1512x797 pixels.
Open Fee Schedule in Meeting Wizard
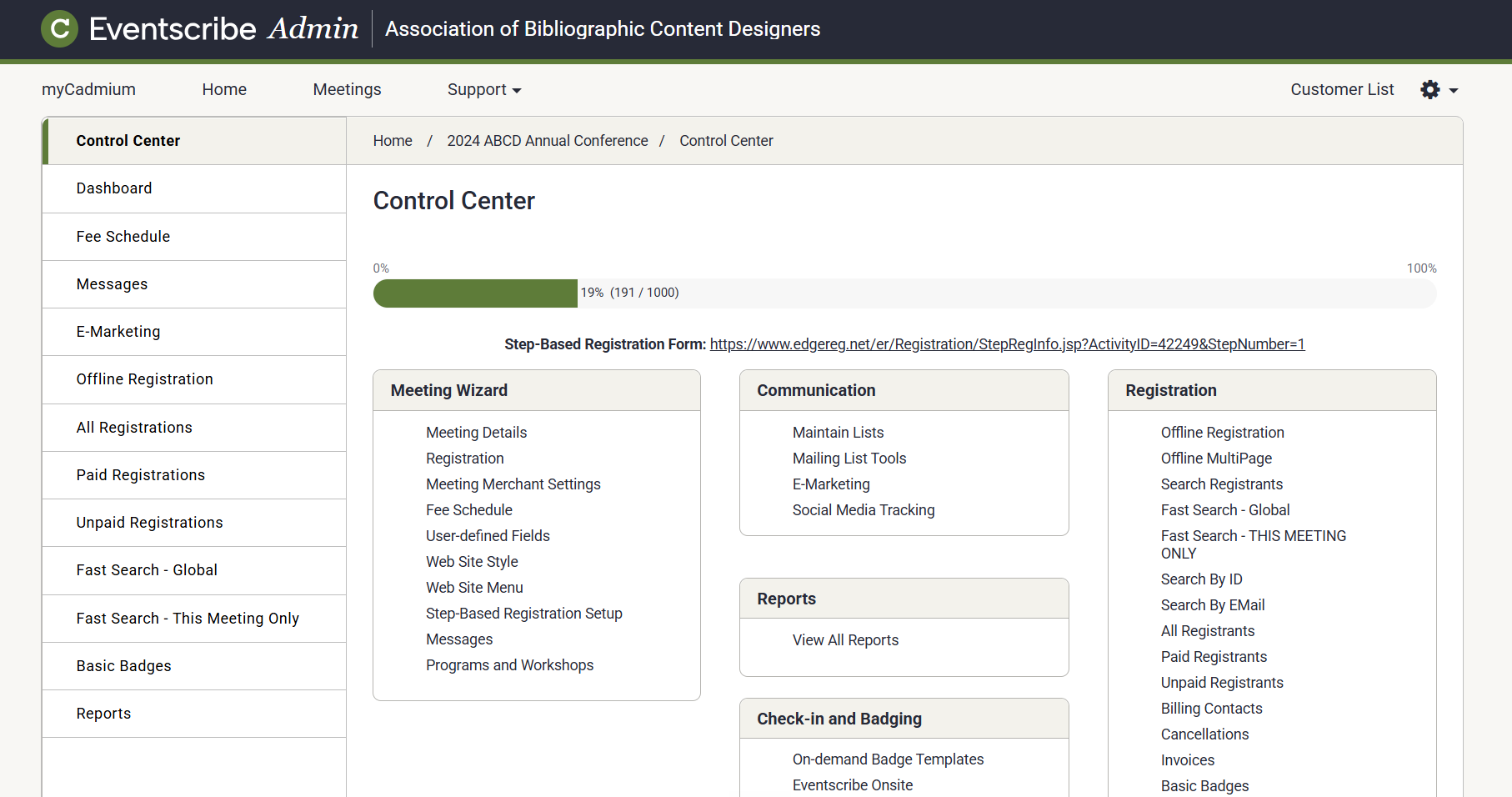[x=469, y=510]
